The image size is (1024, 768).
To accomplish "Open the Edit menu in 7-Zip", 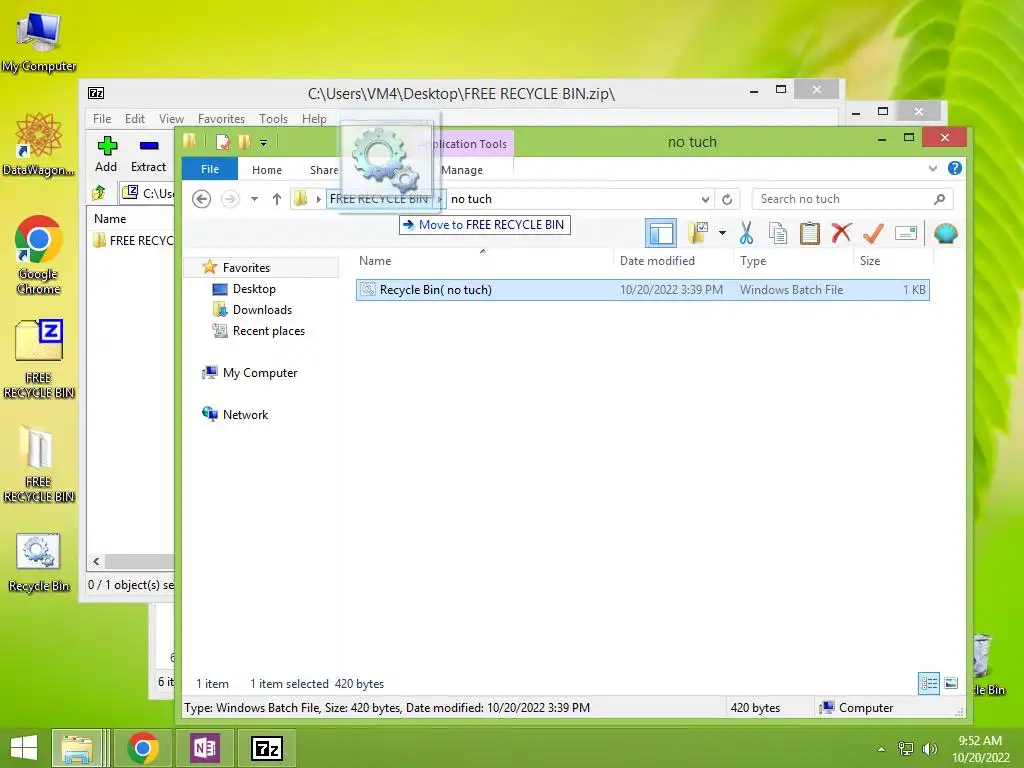I will pos(135,119).
